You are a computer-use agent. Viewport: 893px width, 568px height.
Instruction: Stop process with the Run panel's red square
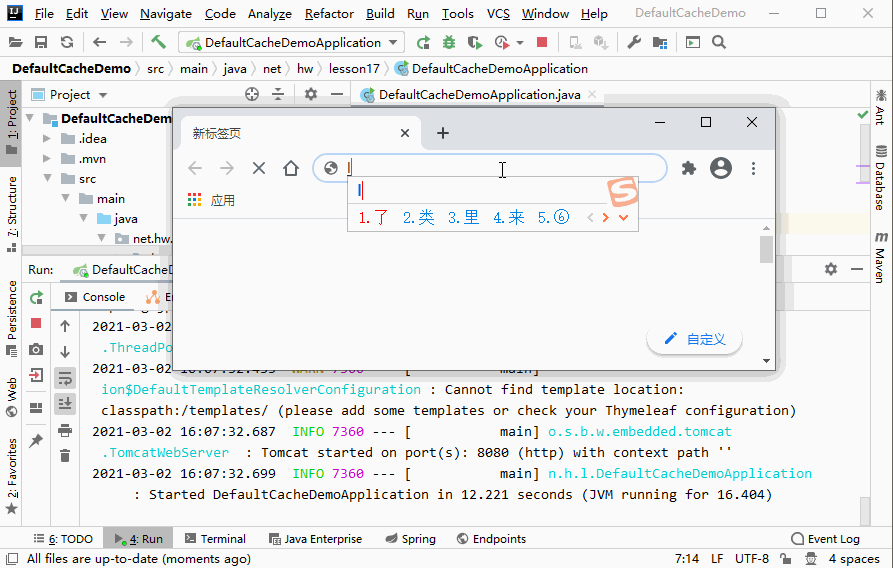click(x=36, y=324)
